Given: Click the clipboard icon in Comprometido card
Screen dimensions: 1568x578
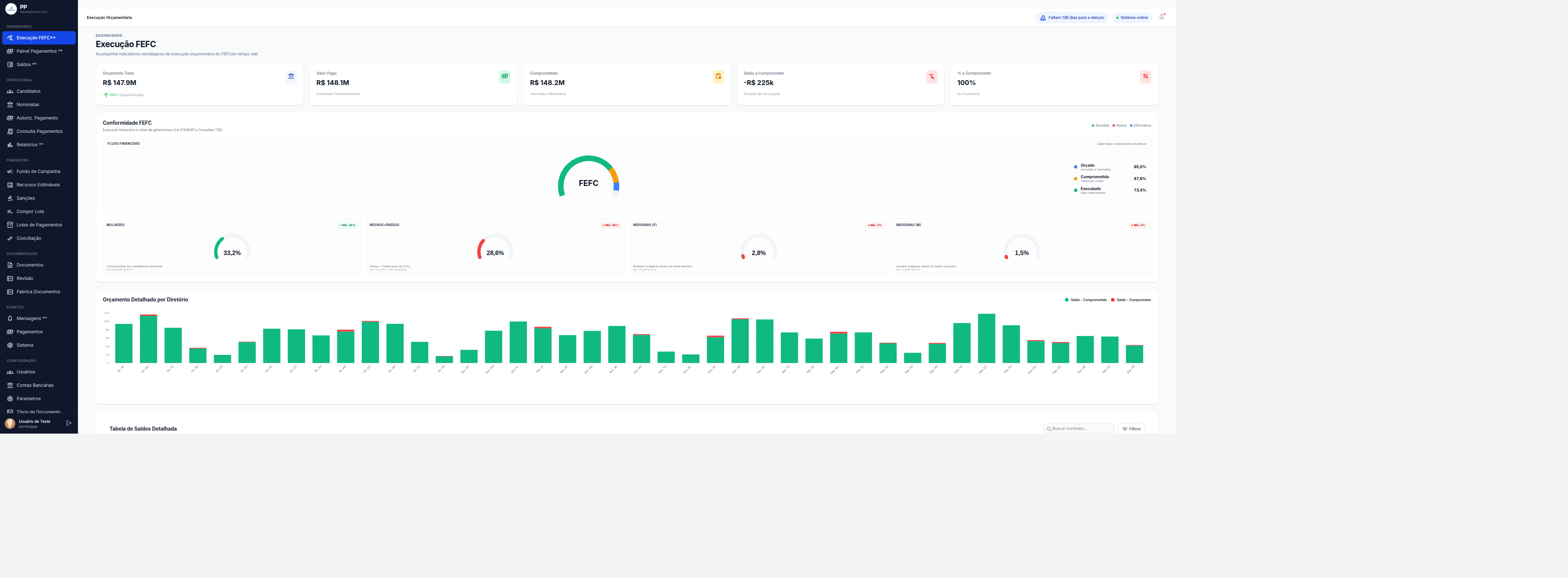Looking at the screenshot, I should tap(718, 76).
